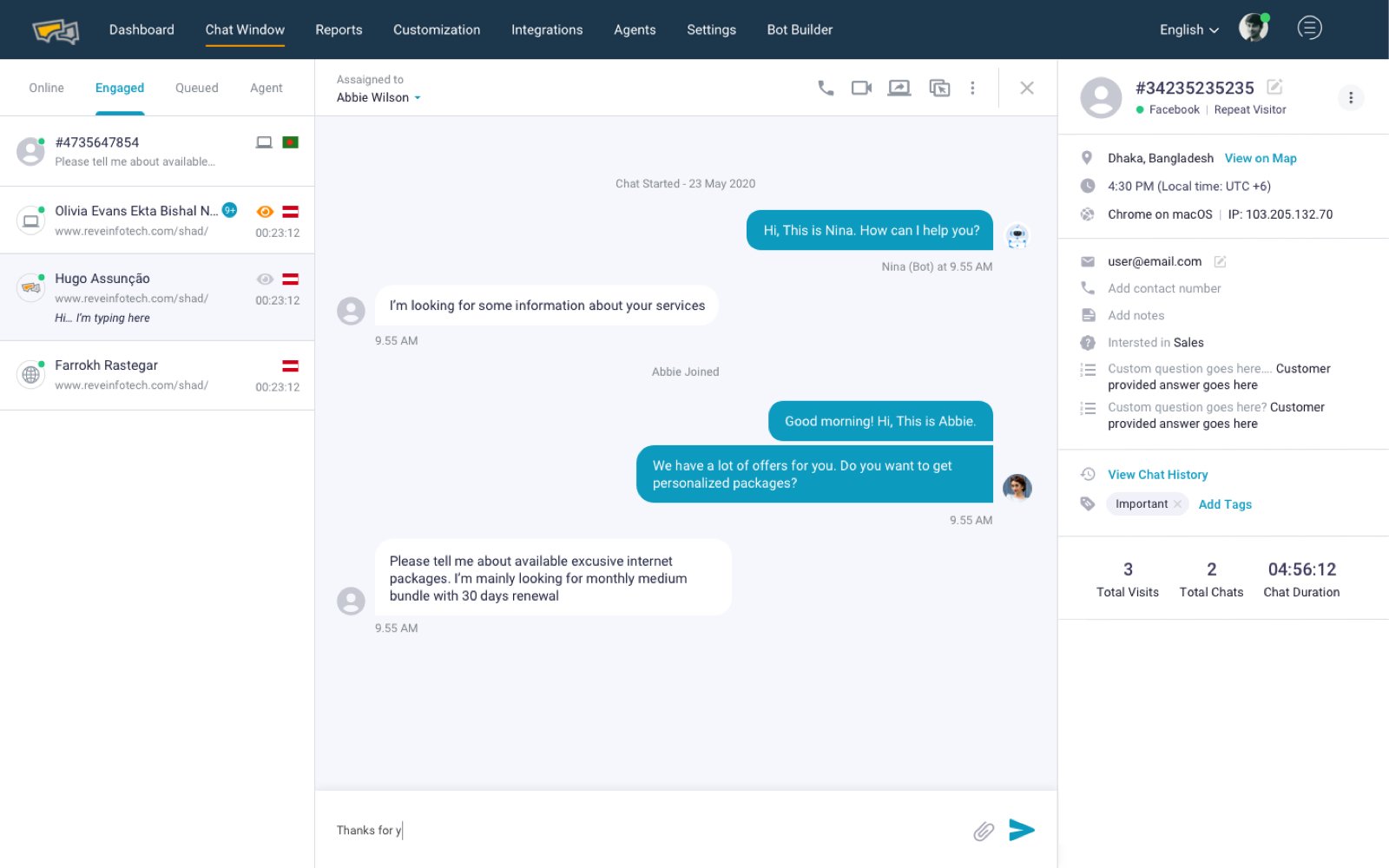Image resolution: width=1389 pixels, height=868 pixels.
Task: Click the 'Good morning! Hi, This is Abbie.' message
Action: (880, 421)
